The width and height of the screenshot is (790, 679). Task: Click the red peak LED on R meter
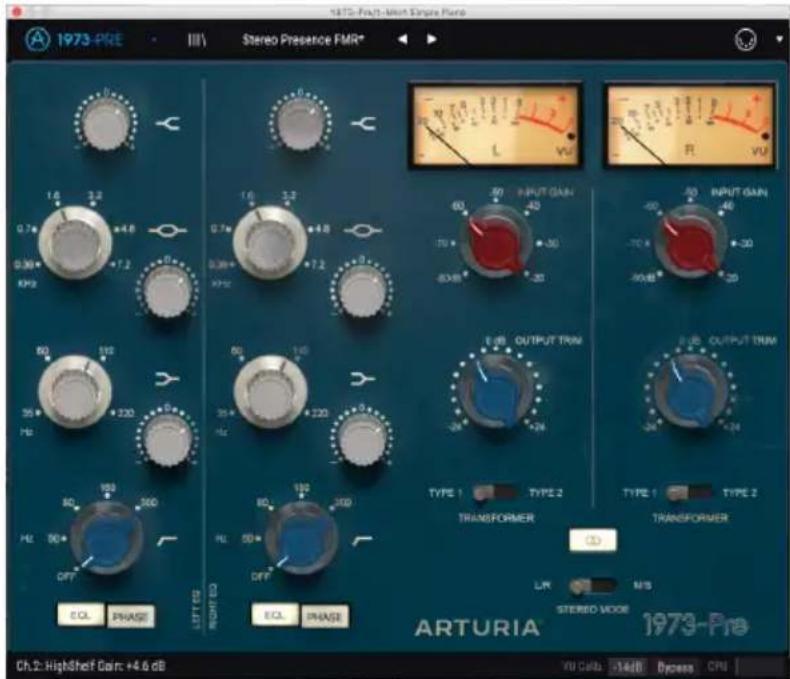(x=765, y=136)
